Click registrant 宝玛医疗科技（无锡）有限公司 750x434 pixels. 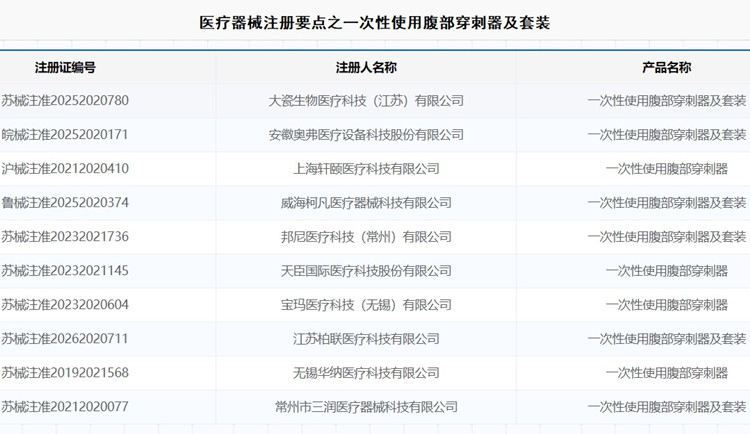click(366, 304)
